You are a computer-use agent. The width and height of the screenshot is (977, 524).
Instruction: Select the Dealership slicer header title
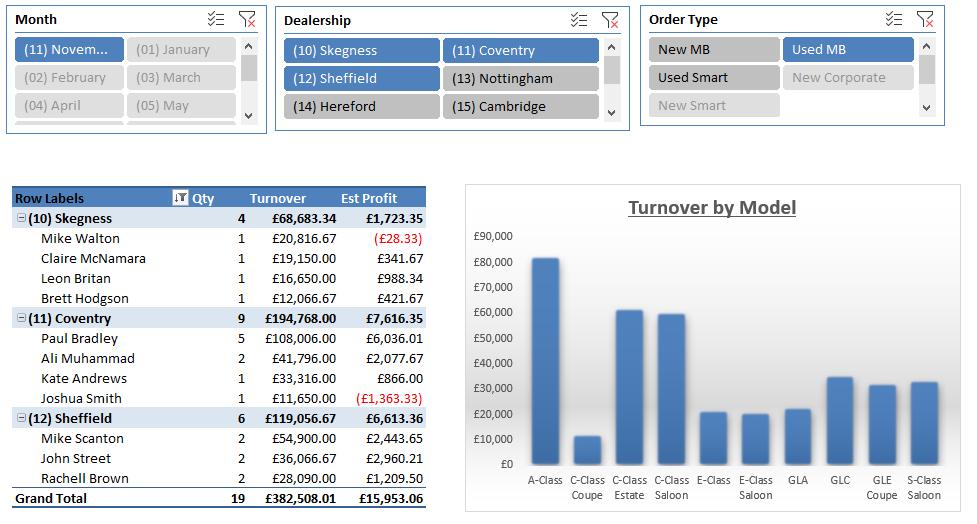[x=317, y=20]
